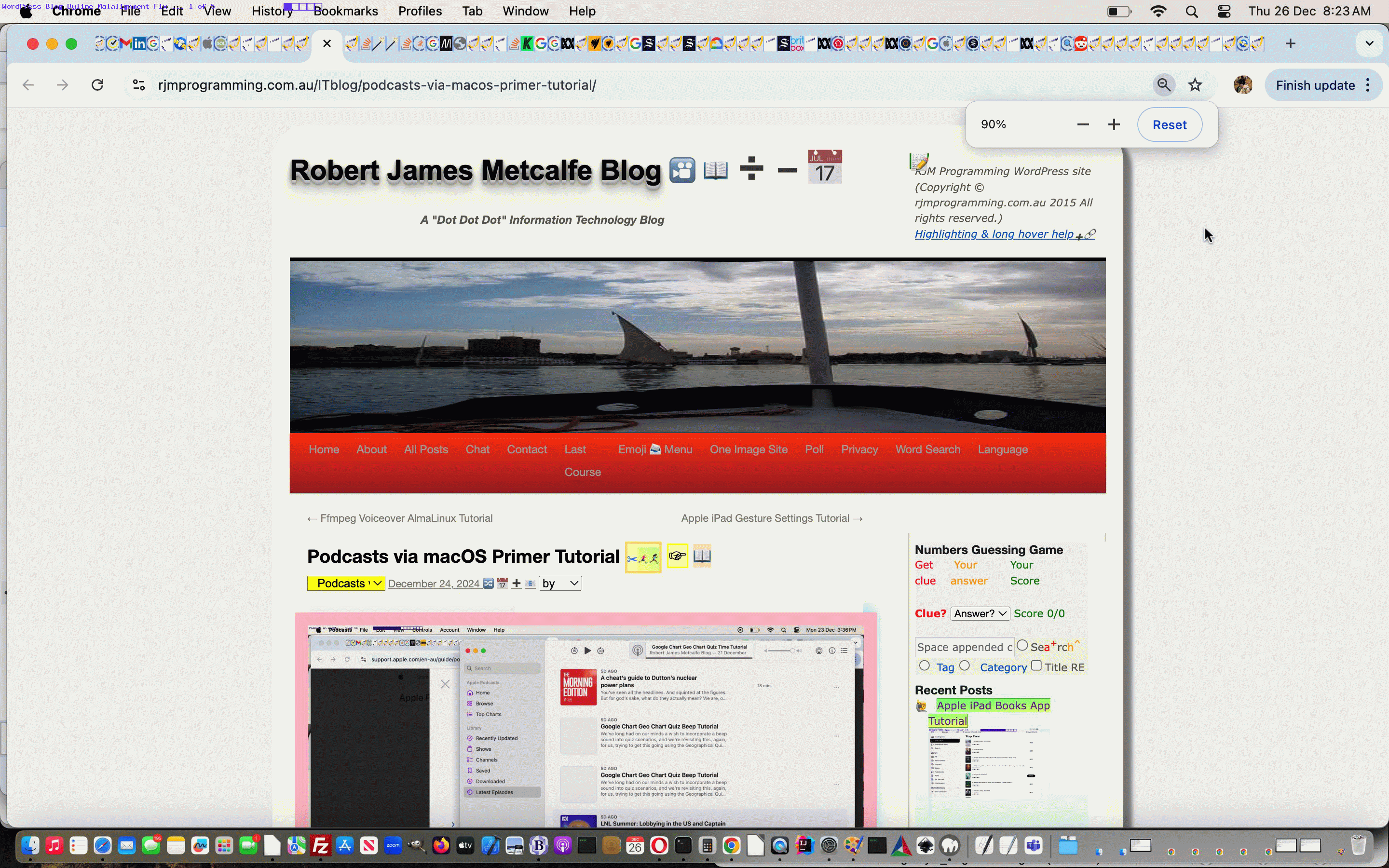1389x868 pixels.
Task: Open the Trash in the Dock
Action: [1358, 845]
